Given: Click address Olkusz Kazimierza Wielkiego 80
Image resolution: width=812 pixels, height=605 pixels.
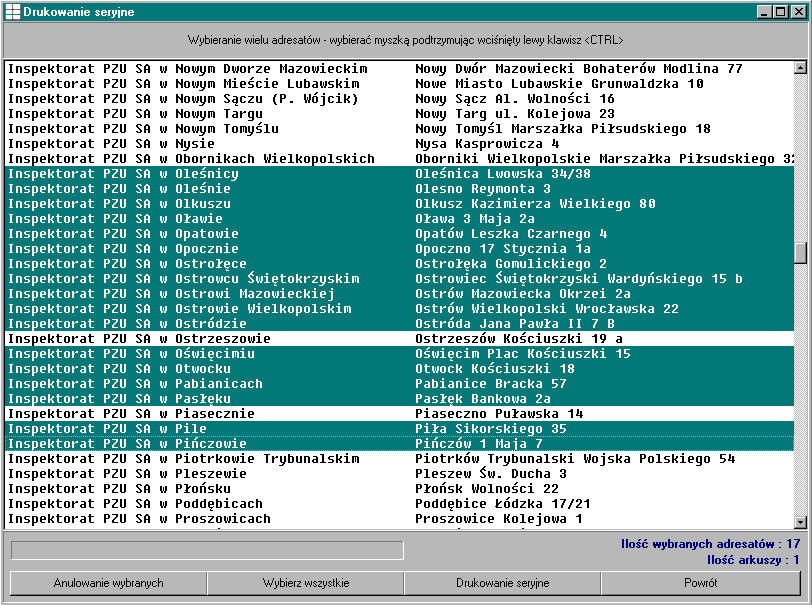Looking at the screenshot, I should pyautogui.click(x=535, y=204).
